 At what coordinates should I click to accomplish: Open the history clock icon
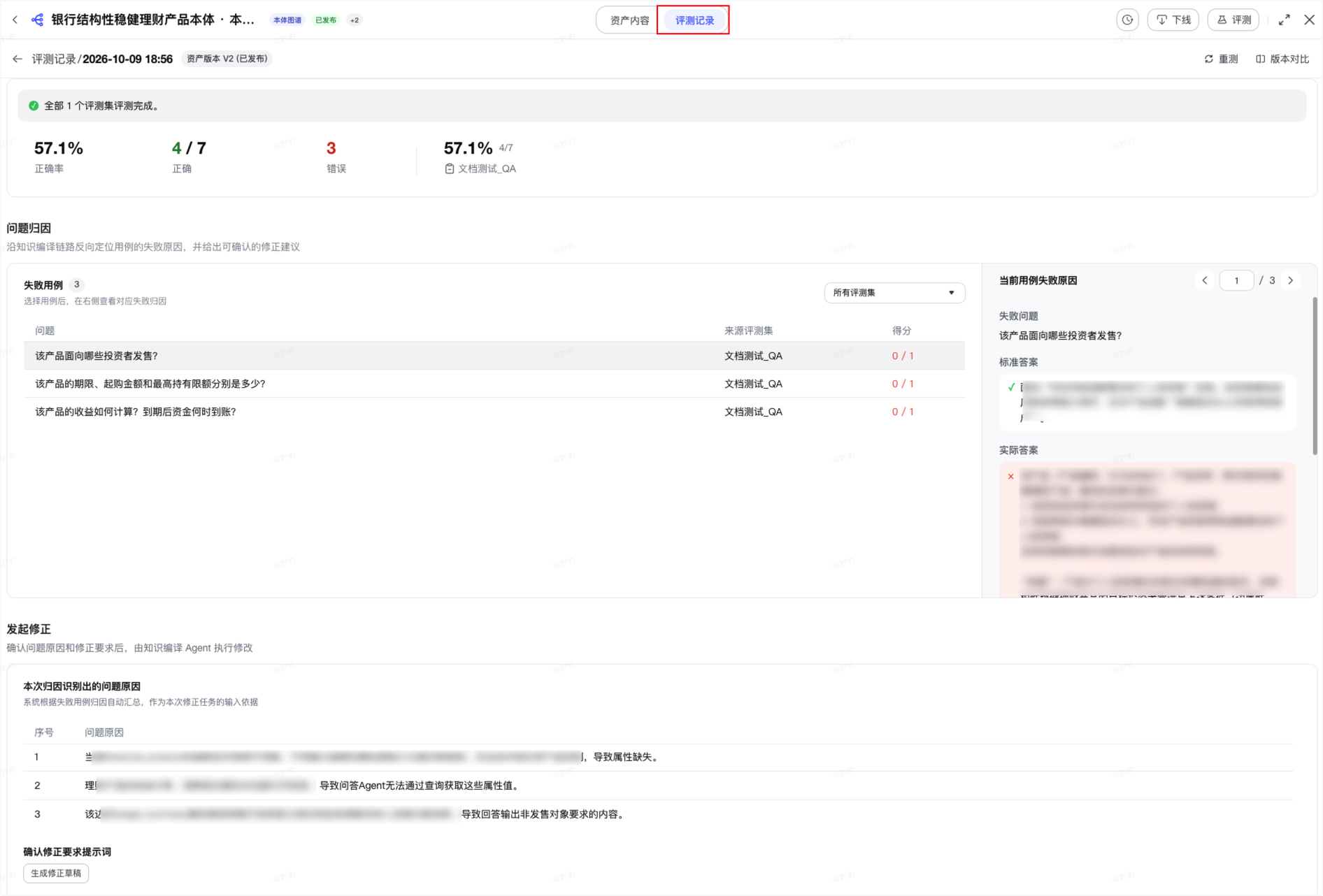click(1127, 20)
